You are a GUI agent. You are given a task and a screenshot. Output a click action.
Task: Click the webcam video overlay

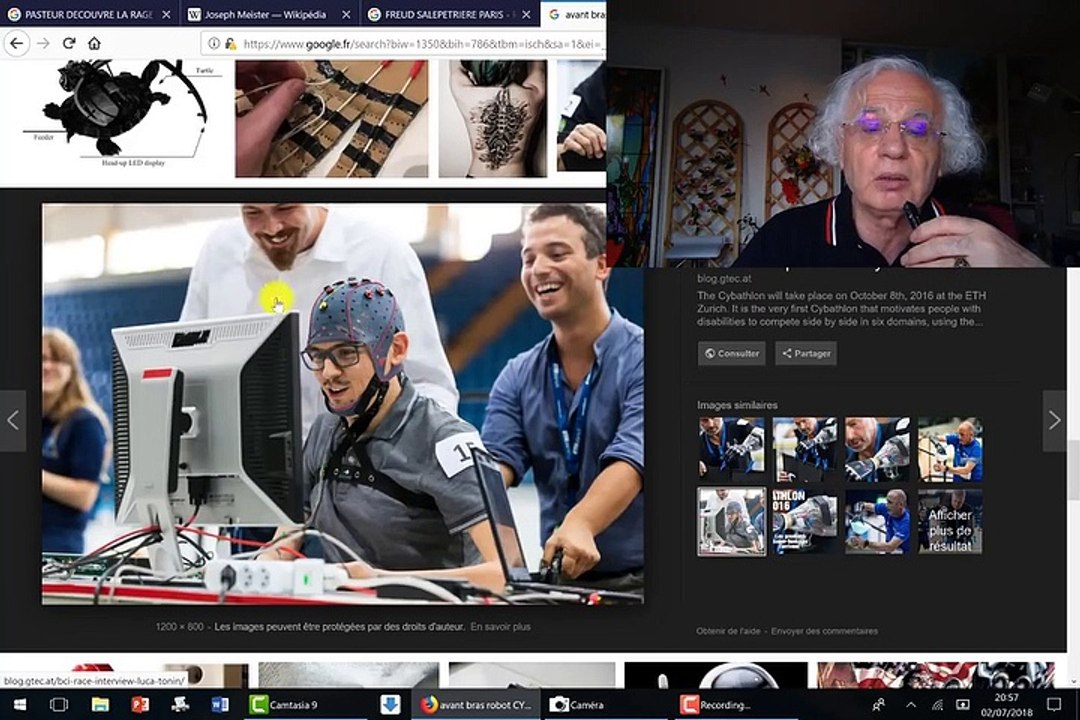coord(843,134)
